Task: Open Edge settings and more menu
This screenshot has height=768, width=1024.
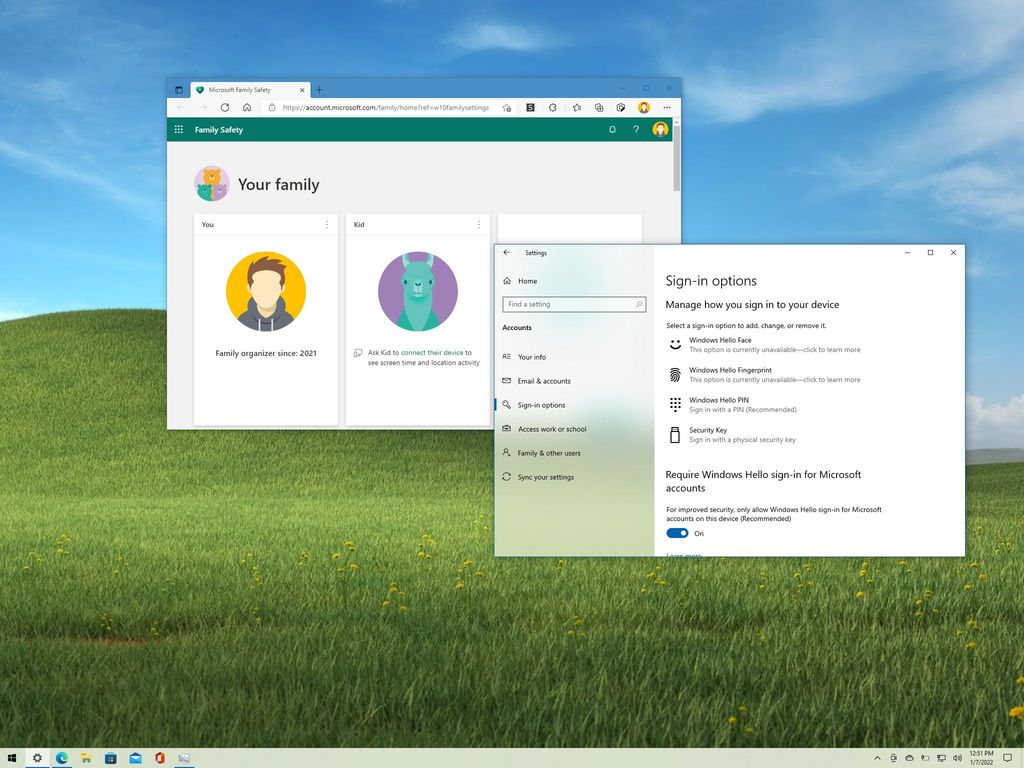Action: coord(667,107)
